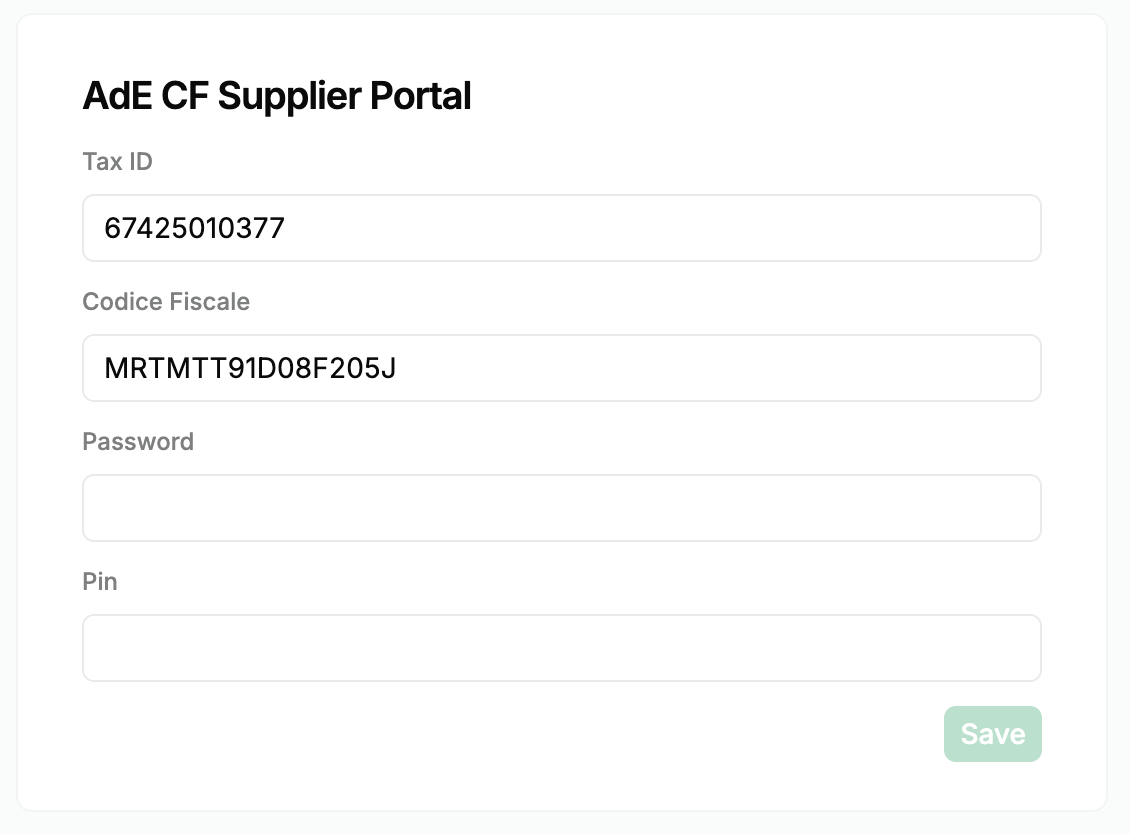Click the Codice Fiscale label text
The width and height of the screenshot is (1130, 834).
coord(166,301)
